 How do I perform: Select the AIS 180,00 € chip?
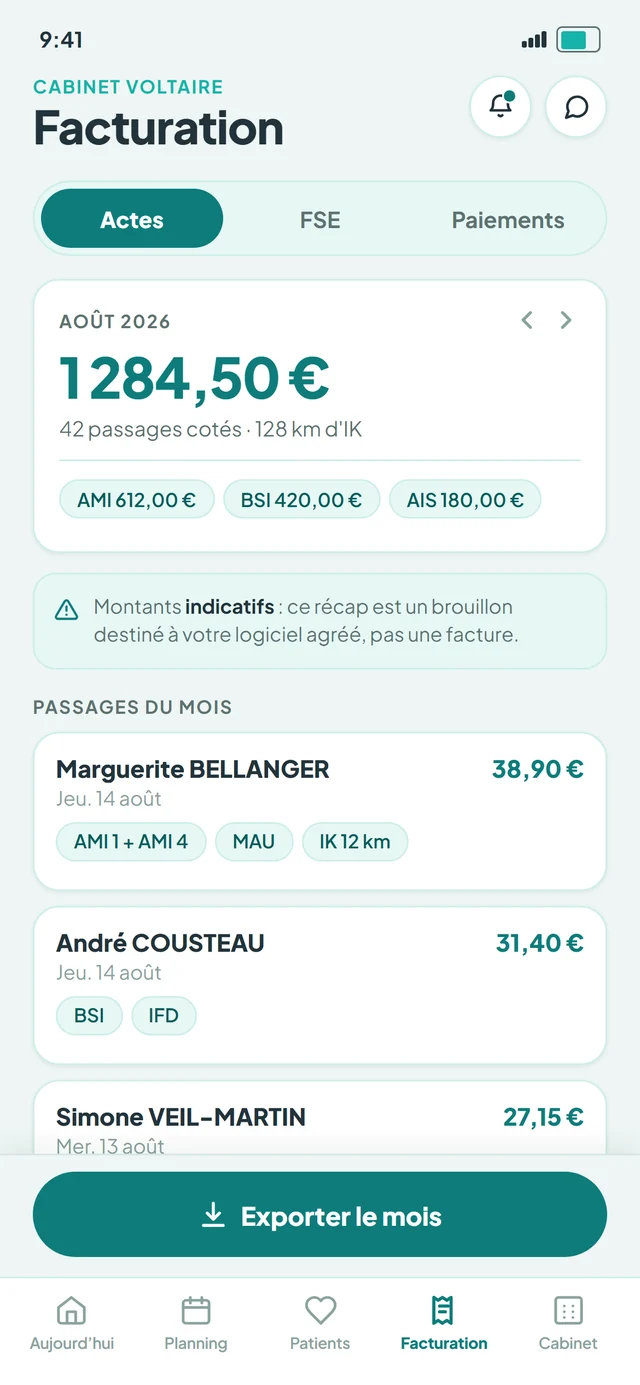pyautogui.click(x=465, y=500)
